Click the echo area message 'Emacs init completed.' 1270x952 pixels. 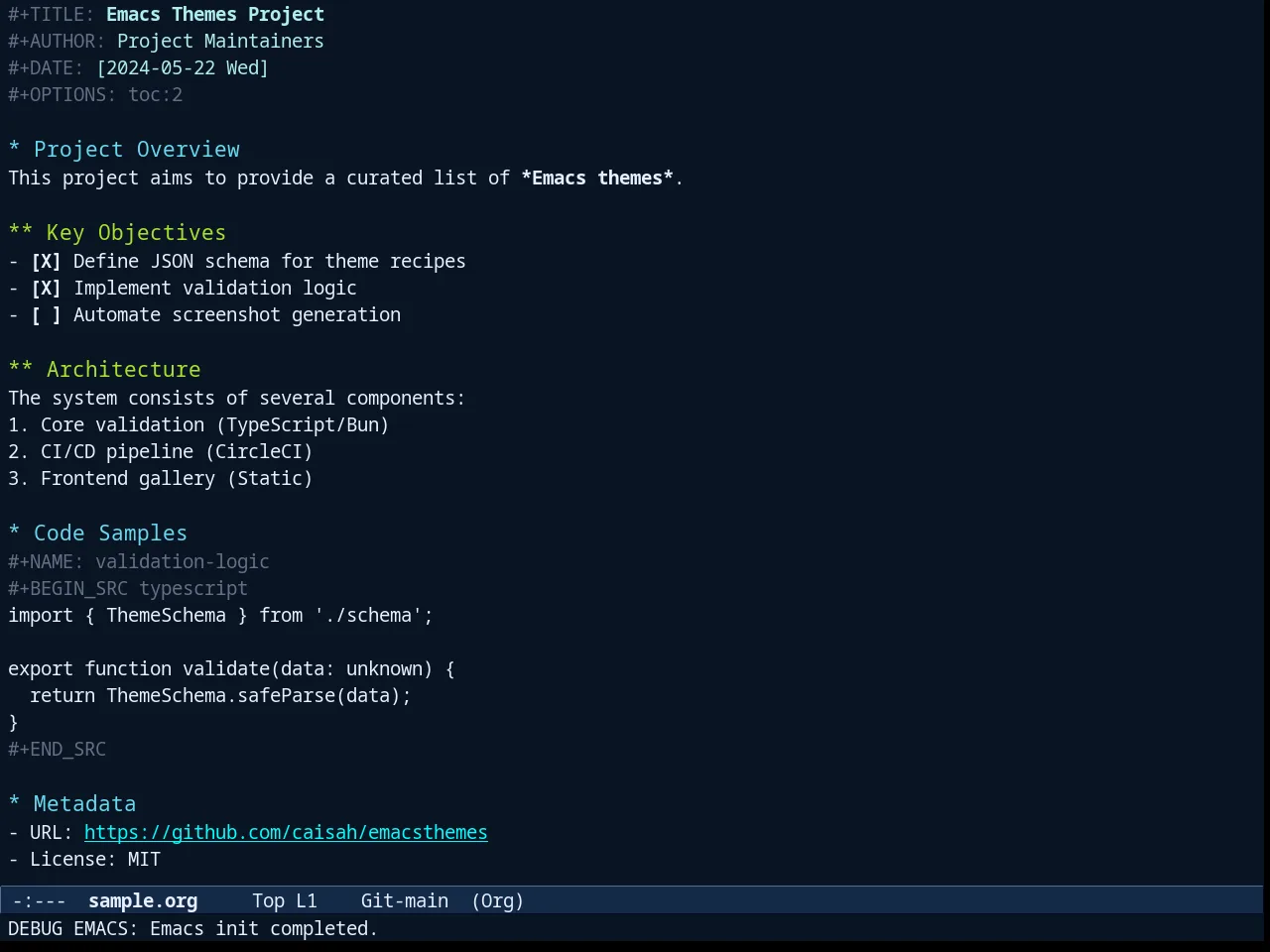coord(264,928)
